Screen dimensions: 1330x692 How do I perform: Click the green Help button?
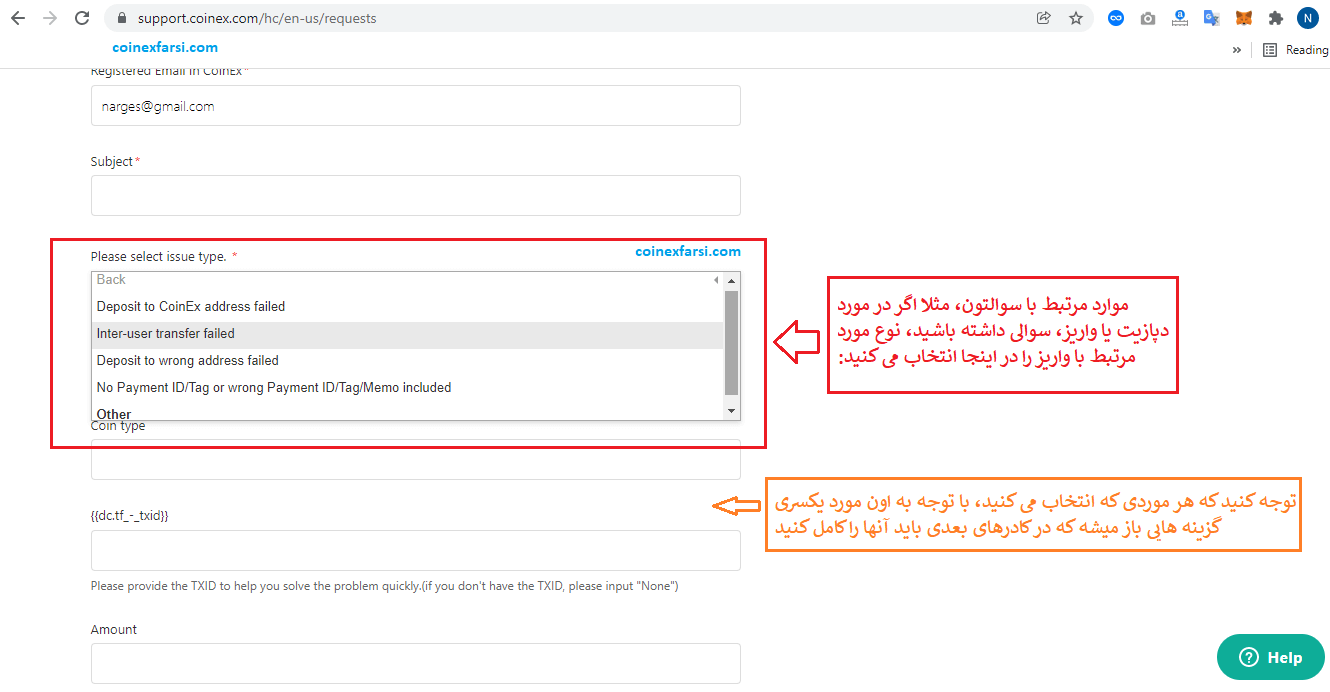pyautogui.click(x=1270, y=657)
